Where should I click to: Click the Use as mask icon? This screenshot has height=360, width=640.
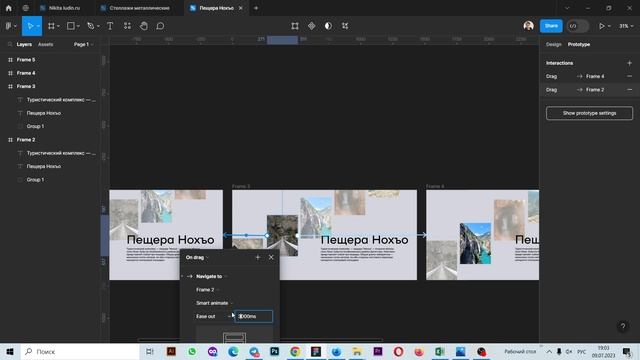(x=328, y=26)
